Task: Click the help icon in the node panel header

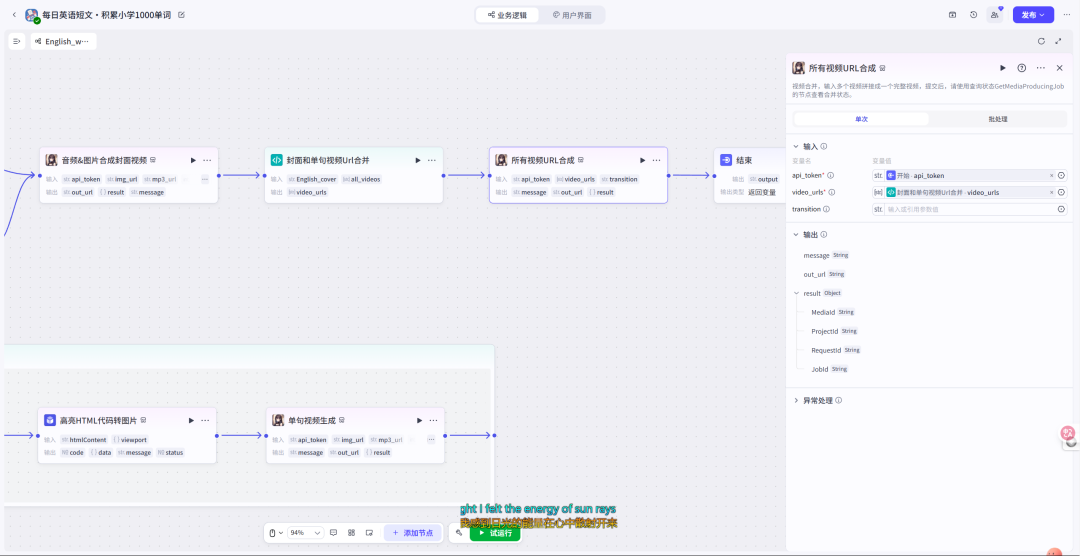Action: (x=1021, y=68)
